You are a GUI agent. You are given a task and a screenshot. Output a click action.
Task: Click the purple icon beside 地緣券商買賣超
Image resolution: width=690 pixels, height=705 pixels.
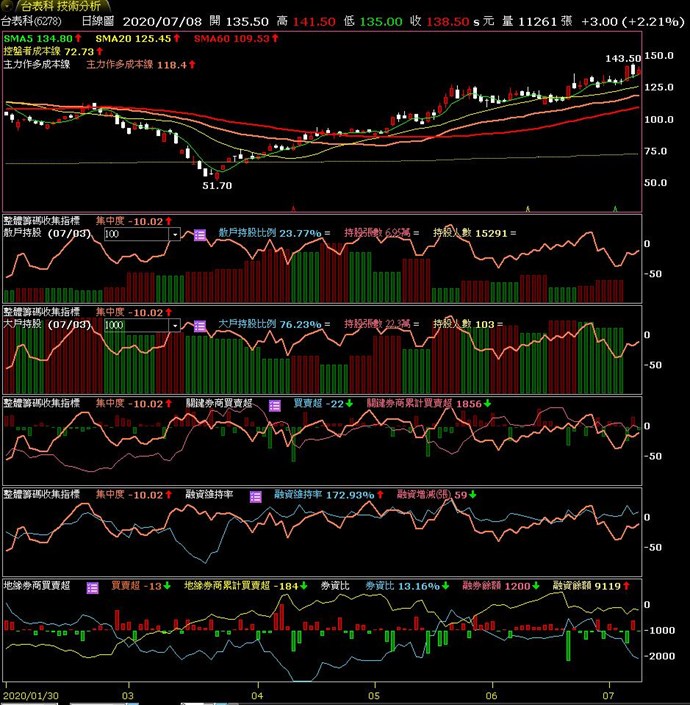(93, 587)
